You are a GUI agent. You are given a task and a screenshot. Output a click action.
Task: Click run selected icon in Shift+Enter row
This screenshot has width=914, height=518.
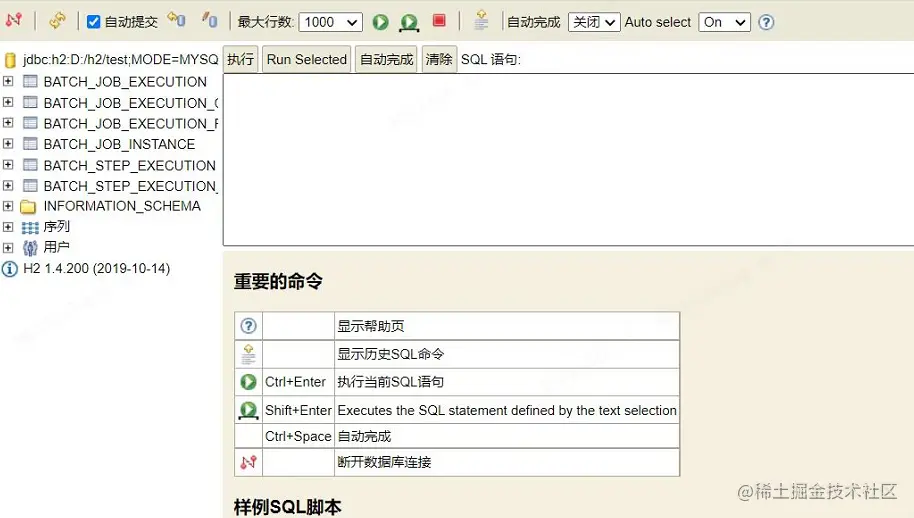(x=248, y=410)
